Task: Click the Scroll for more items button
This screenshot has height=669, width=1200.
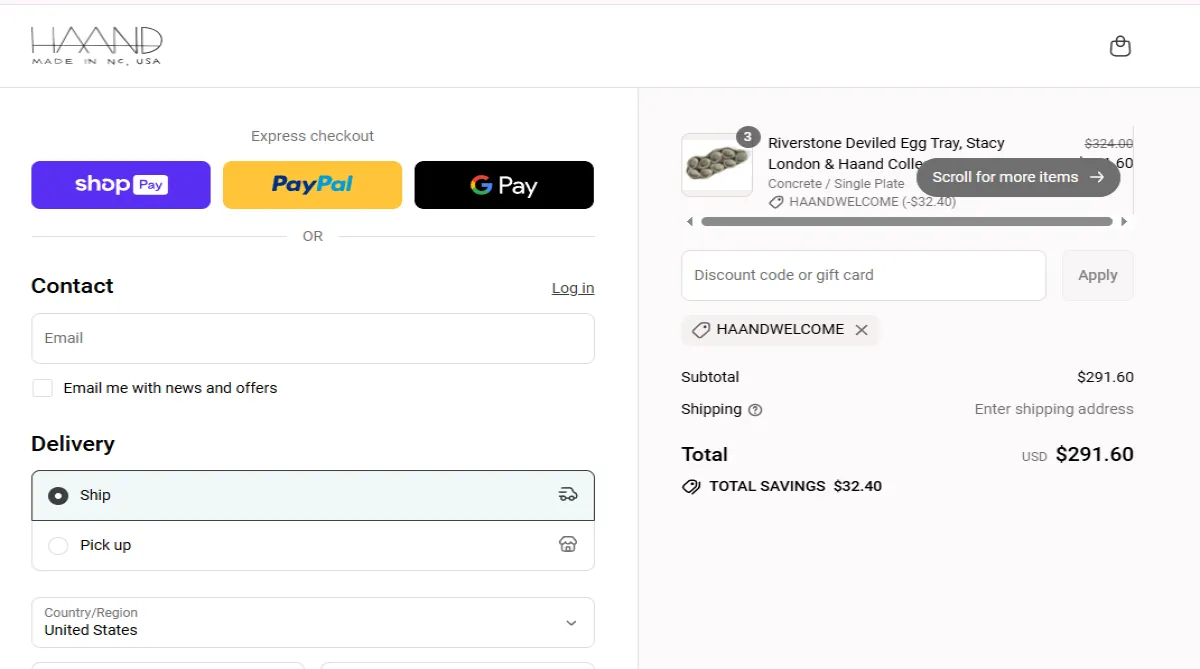Action: [x=1017, y=177]
